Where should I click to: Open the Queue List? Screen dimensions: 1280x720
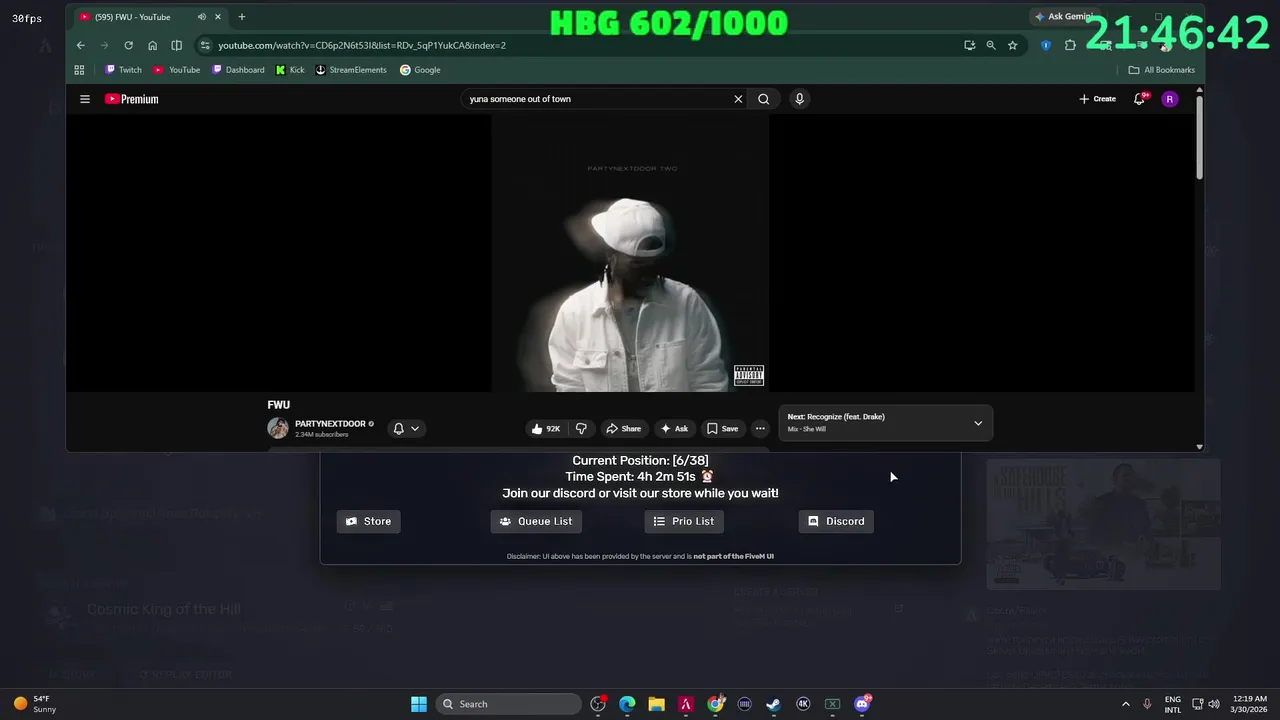coord(536,521)
